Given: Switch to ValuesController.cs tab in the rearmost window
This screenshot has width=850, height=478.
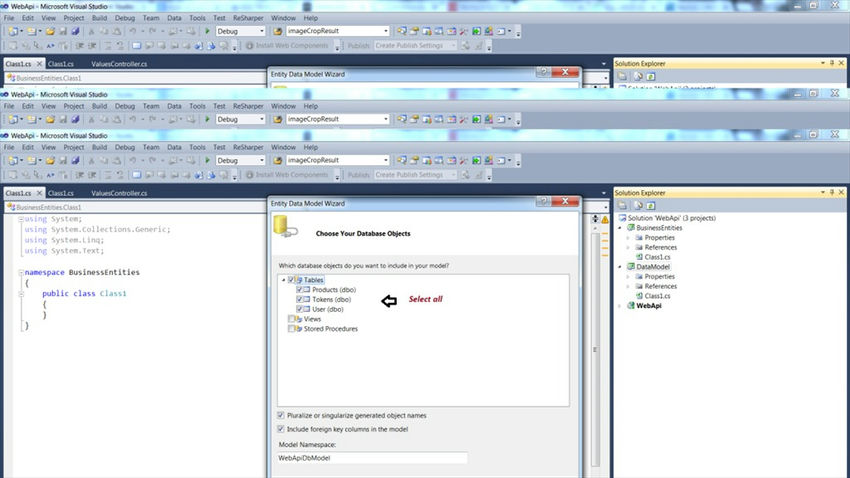Looking at the screenshot, I should point(119,64).
